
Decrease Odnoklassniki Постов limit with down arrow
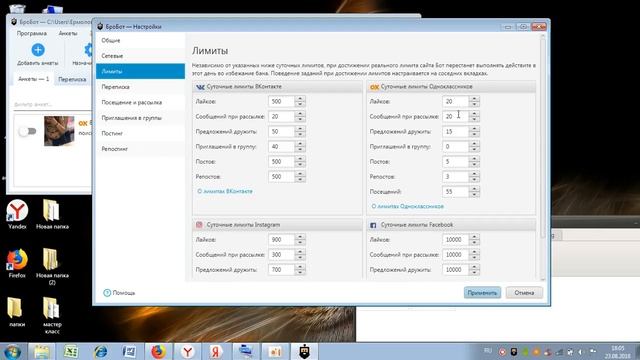click(474, 164)
